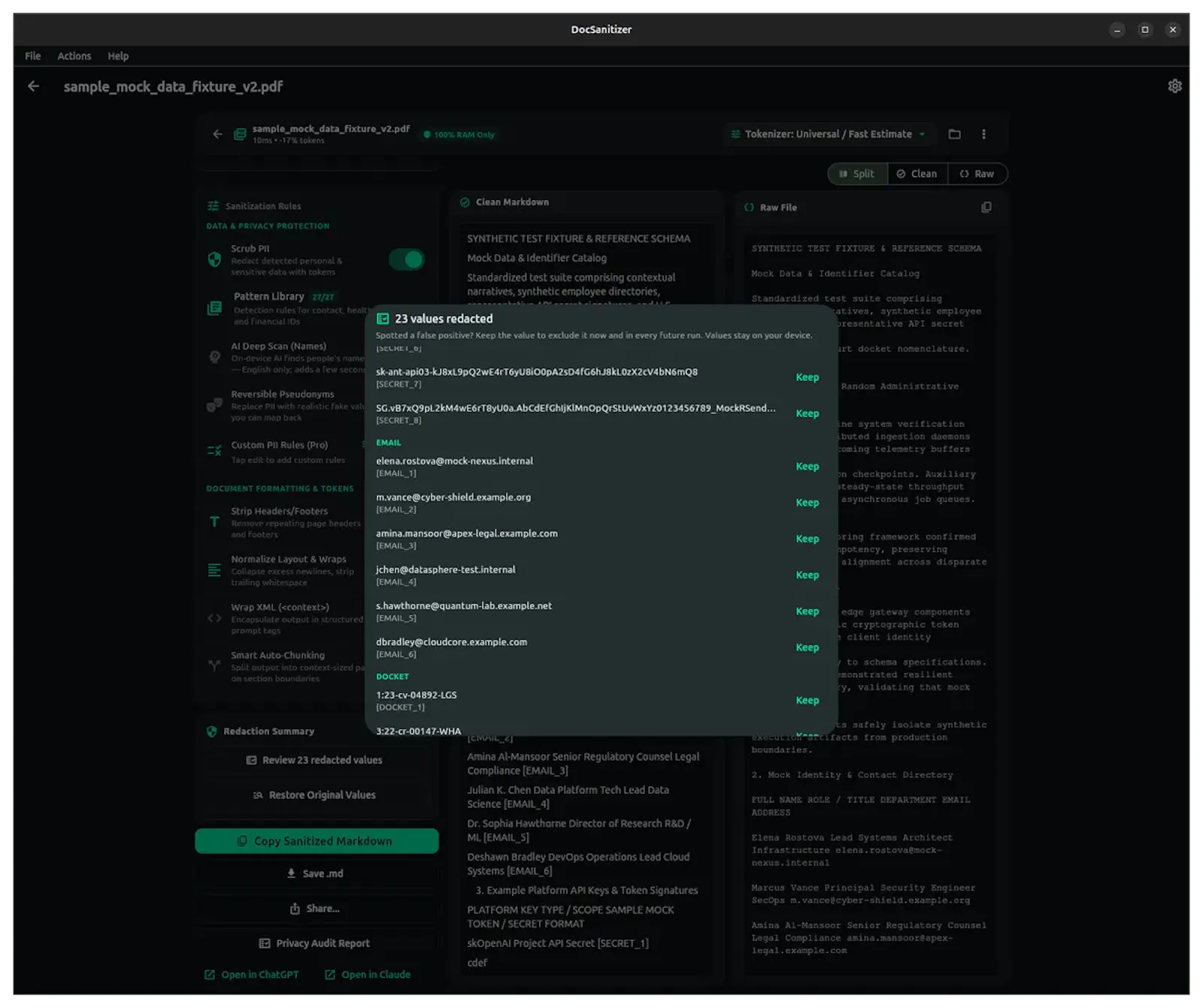Screen dimensions: 1203x1008
Task: Click the Wrap XML angle brackets icon
Action: tap(214, 618)
